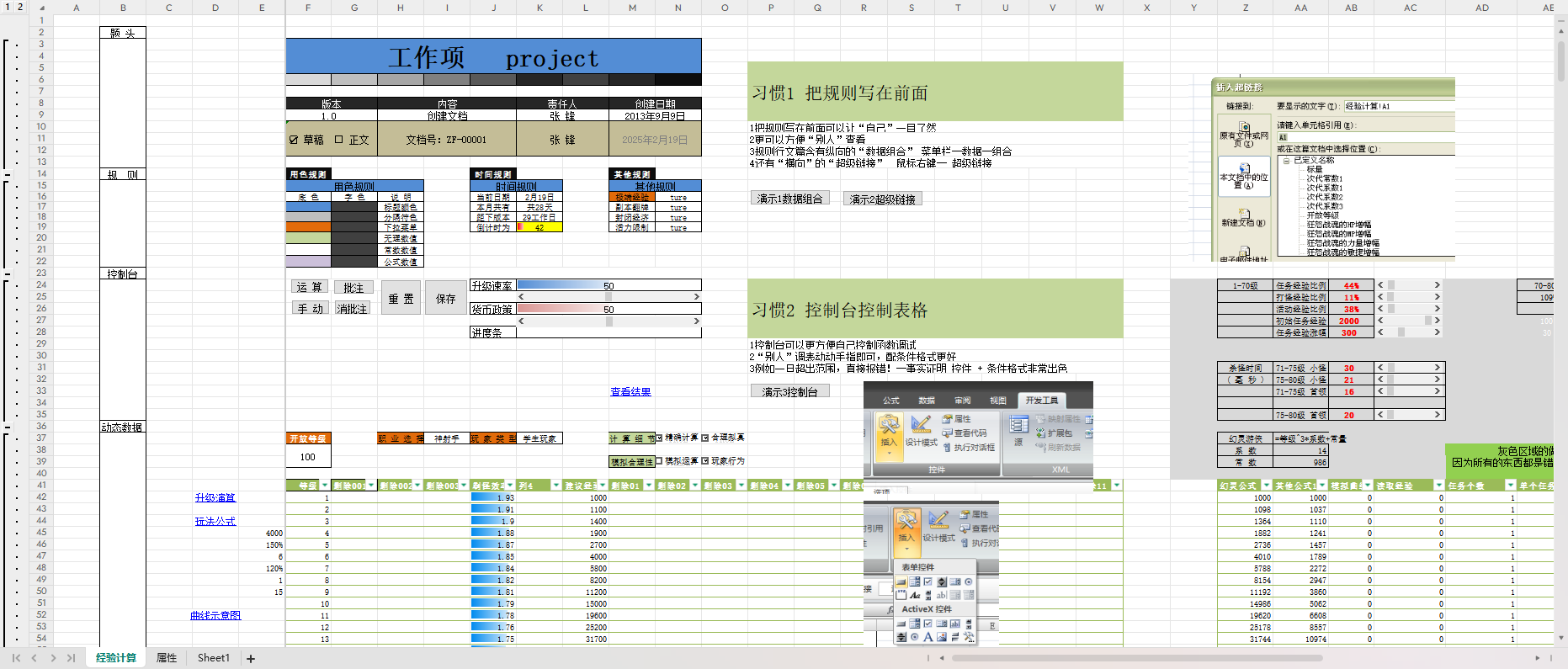Screen dimensions: 1568x669
Task: Go to previous sheet tab arrow
Action: tap(35, 658)
